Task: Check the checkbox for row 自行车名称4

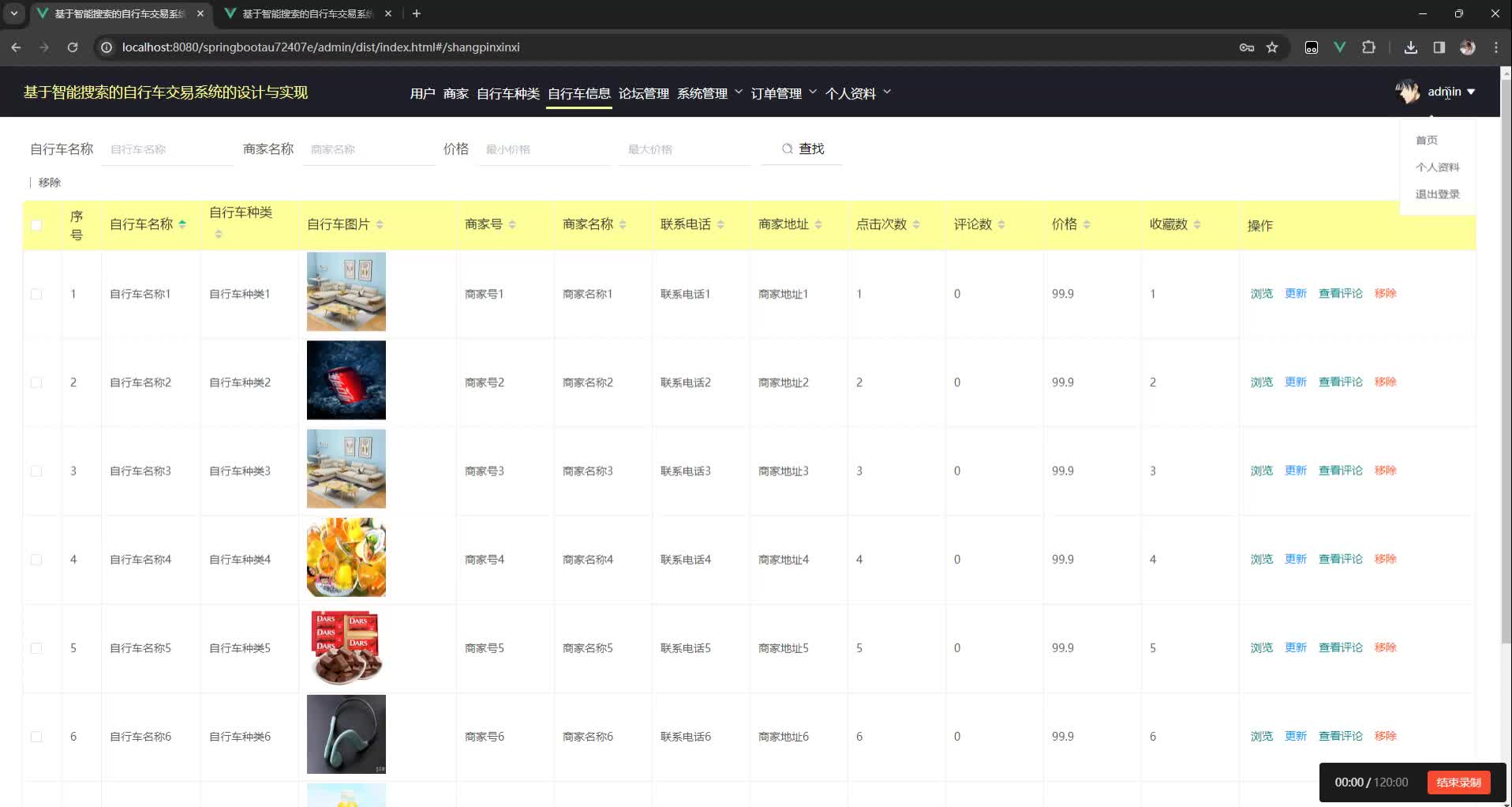Action: pos(36,560)
